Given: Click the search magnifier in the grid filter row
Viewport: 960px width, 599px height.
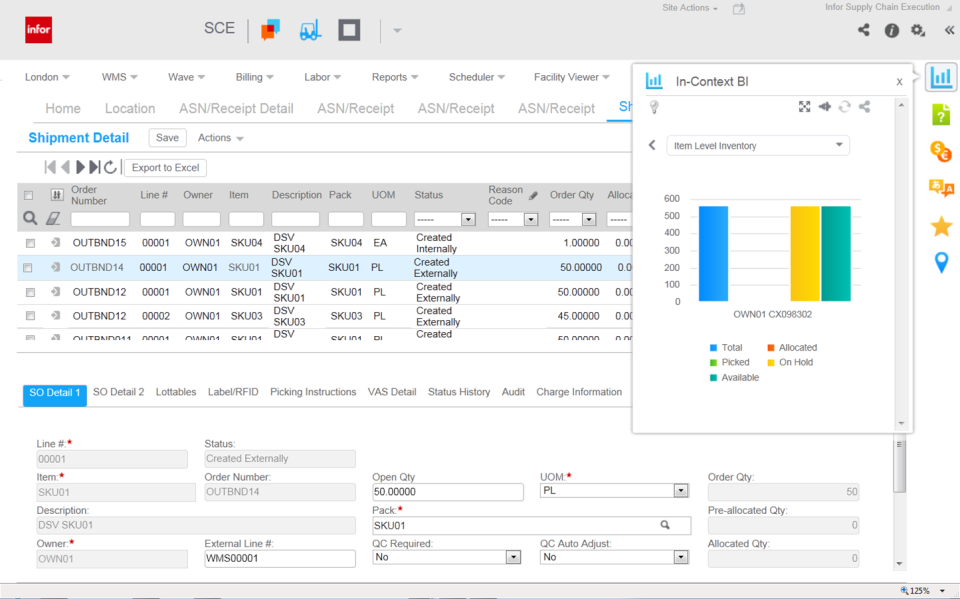Looking at the screenshot, I should (28, 218).
